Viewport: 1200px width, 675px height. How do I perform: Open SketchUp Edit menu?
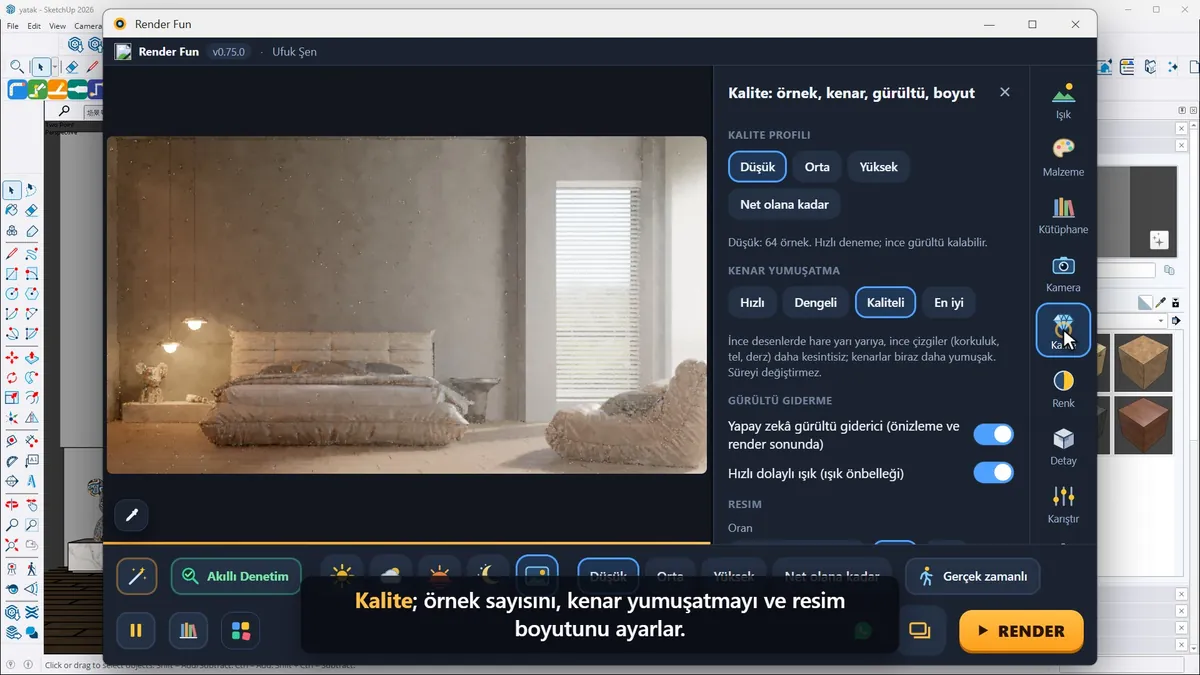[35, 26]
